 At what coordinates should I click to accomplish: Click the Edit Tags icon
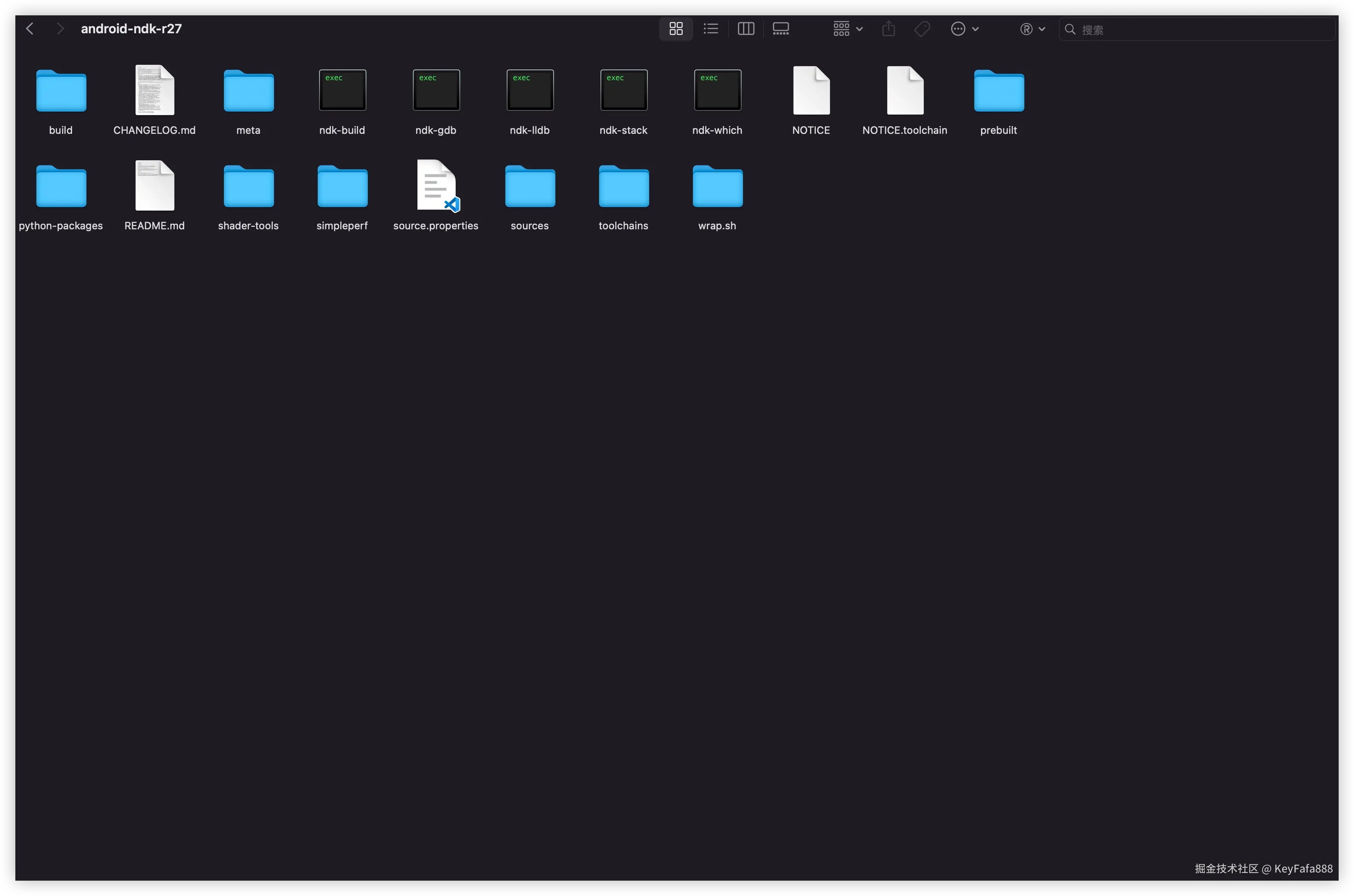pyautogui.click(x=922, y=29)
